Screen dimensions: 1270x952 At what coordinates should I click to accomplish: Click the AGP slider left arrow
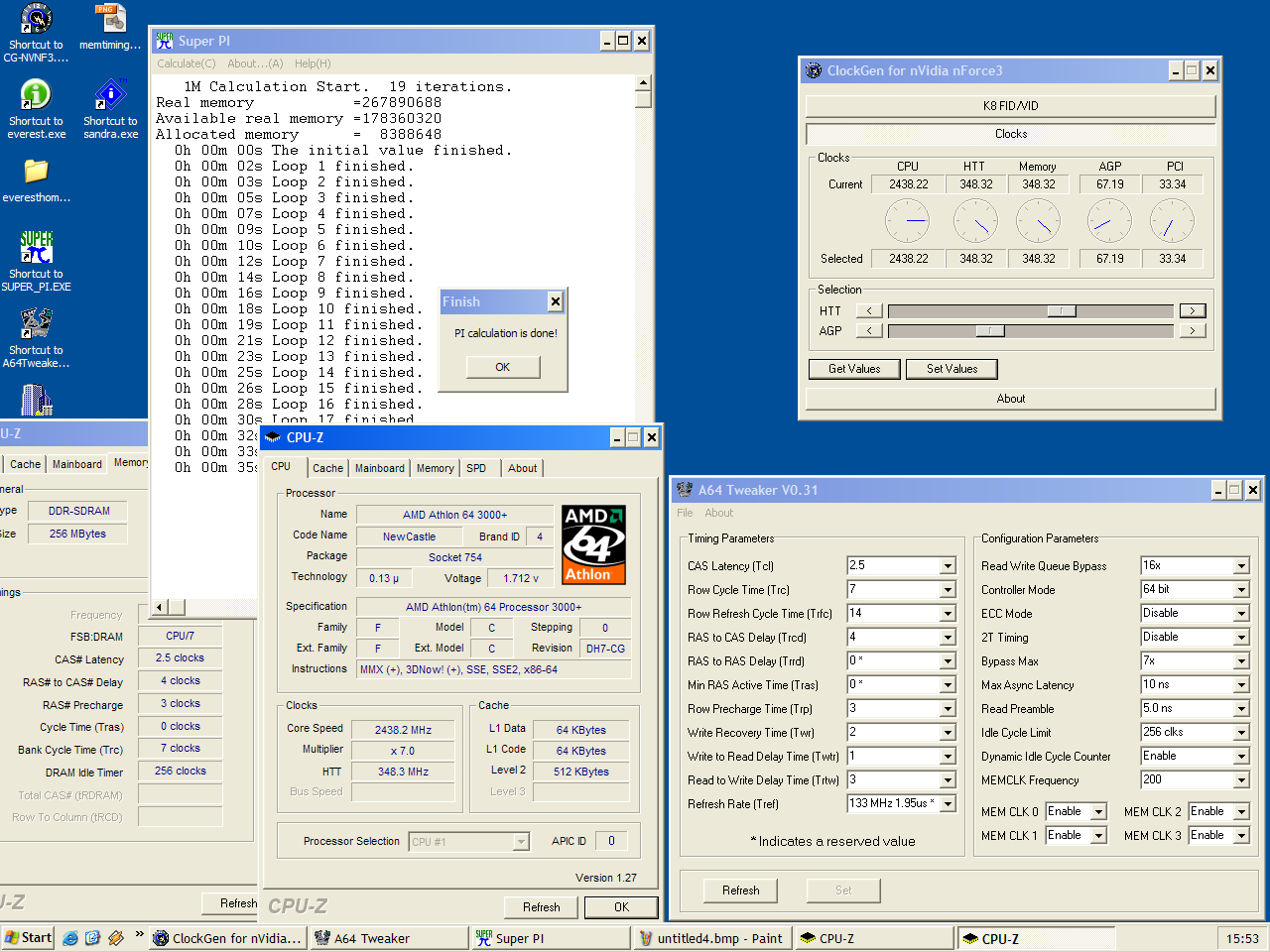868,330
